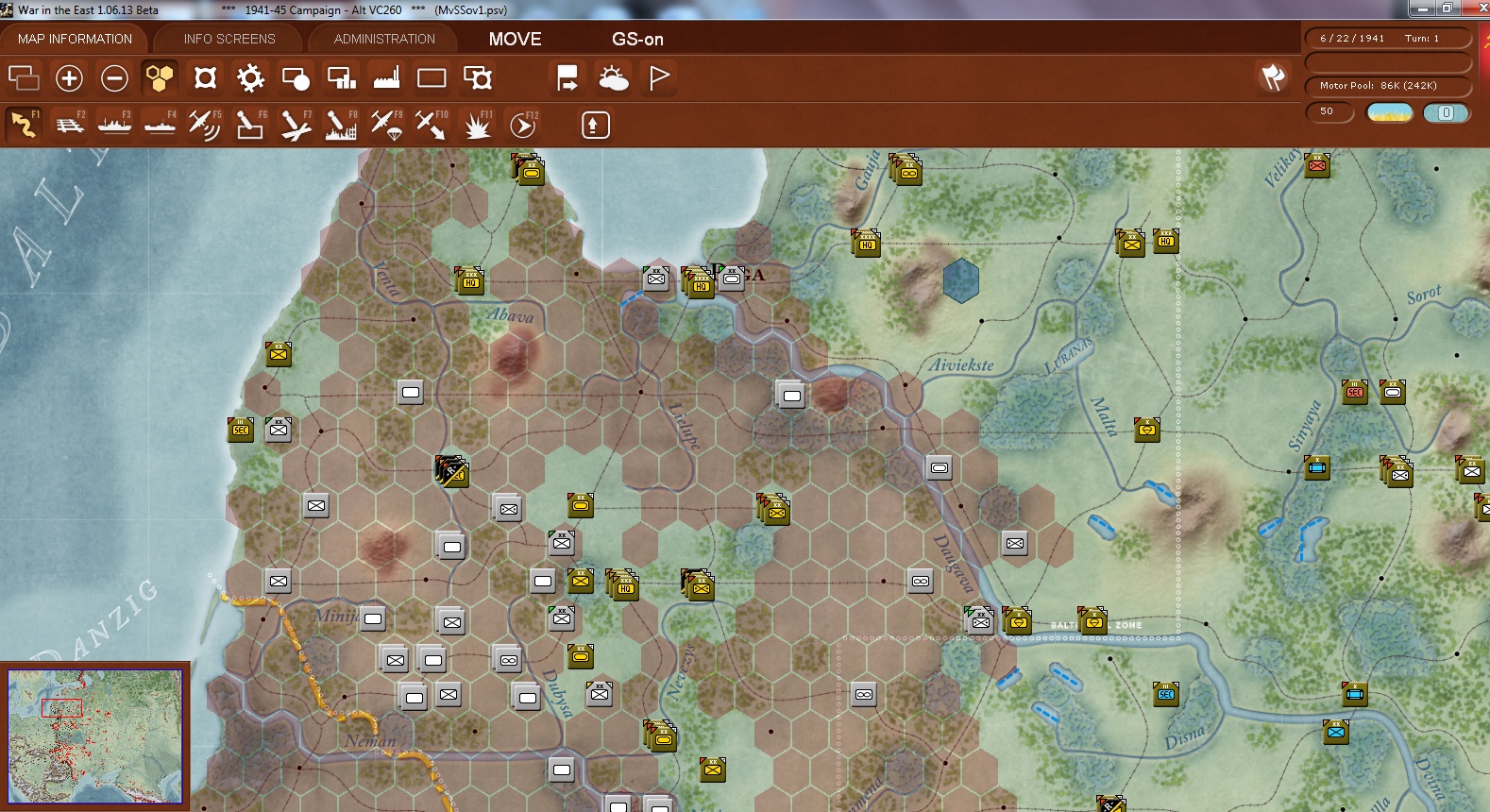
Task: Click the MOVE mode label
Action: click(x=516, y=39)
